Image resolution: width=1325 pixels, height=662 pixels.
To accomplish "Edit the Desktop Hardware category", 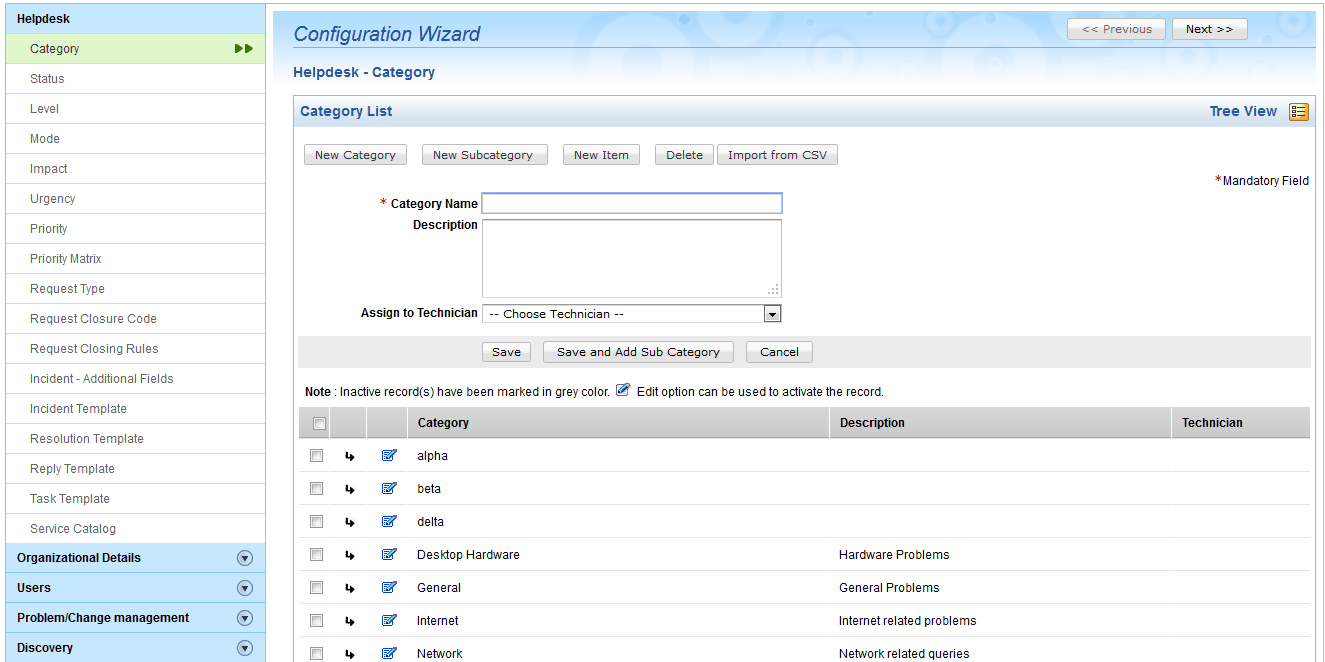I will [389, 555].
